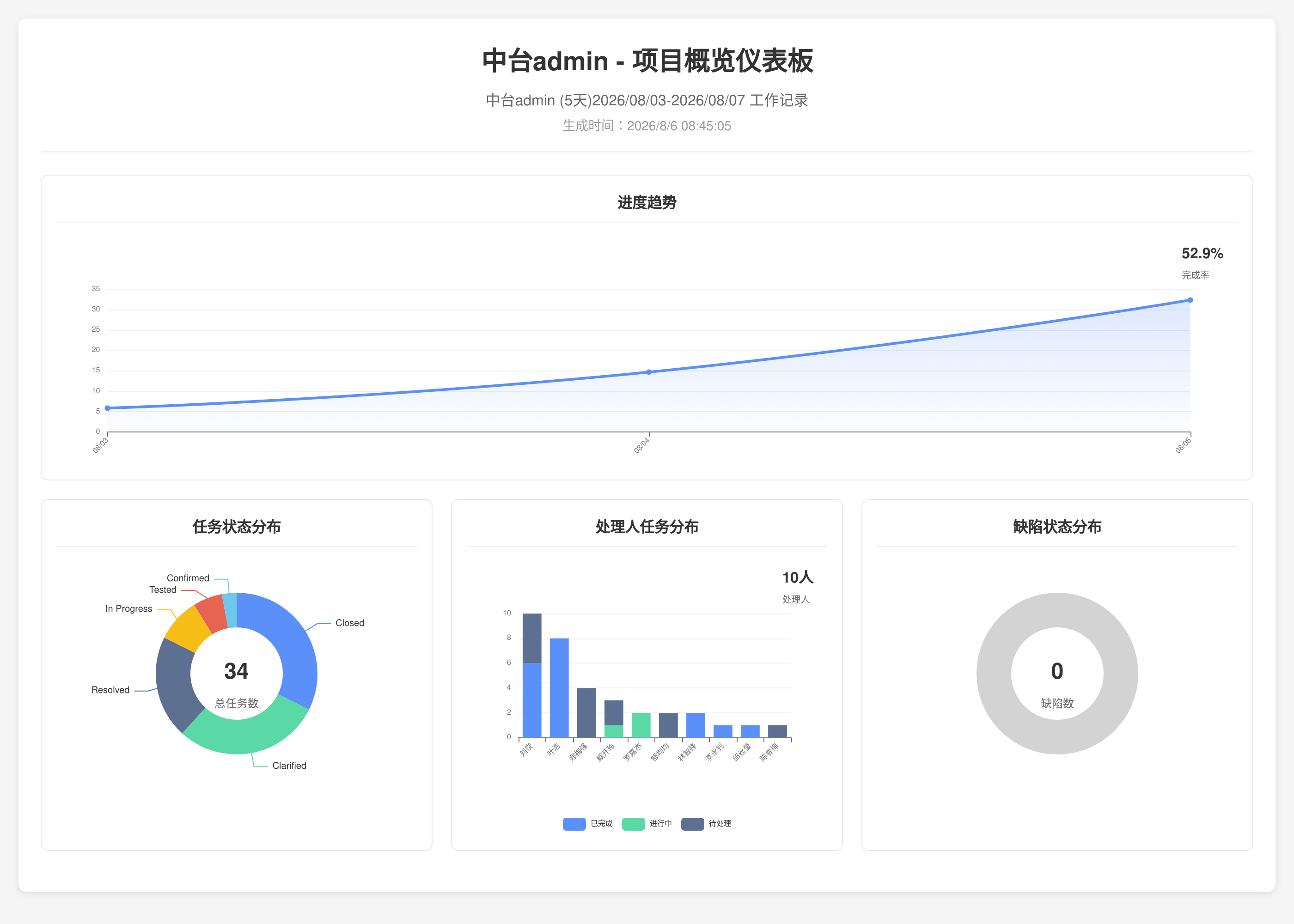Click 臧开玲's green 进行中 bar segment
The height and width of the screenshot is (924, 1294).
point(614,732)
